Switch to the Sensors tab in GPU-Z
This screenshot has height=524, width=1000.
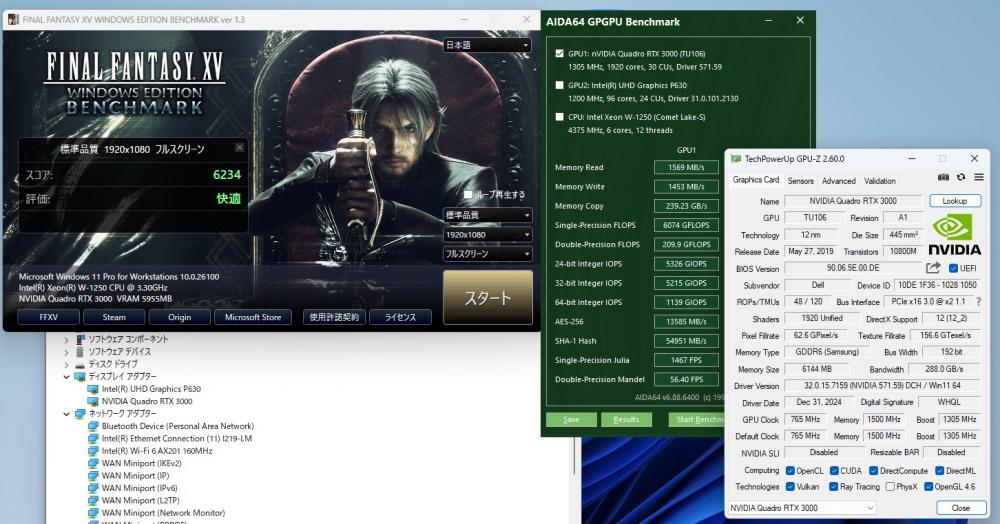tap(800, 181)
